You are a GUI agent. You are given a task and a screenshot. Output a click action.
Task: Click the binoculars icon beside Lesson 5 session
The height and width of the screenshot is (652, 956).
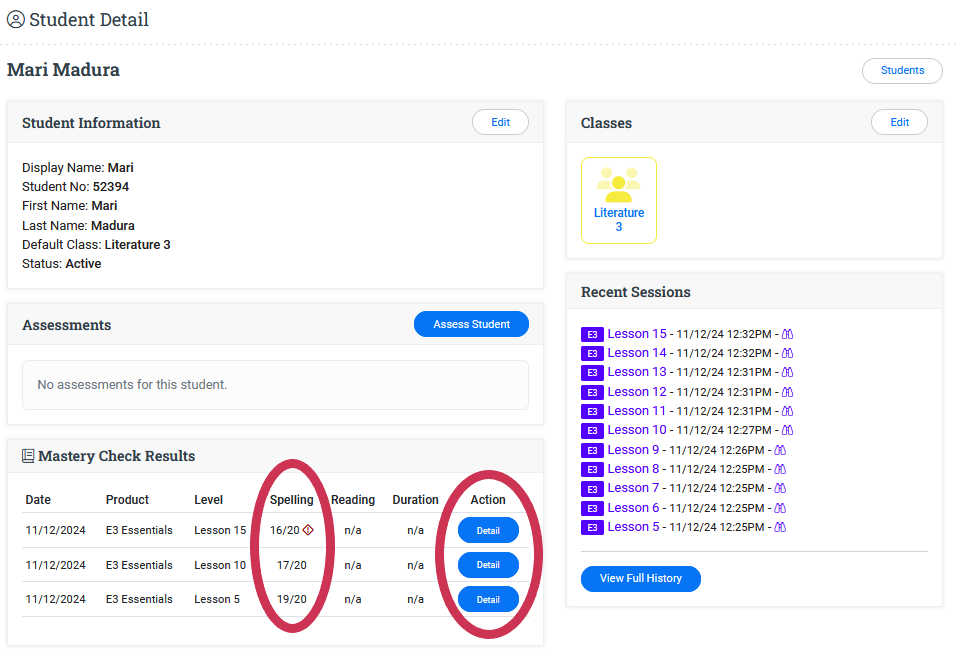tap(780, 527)
